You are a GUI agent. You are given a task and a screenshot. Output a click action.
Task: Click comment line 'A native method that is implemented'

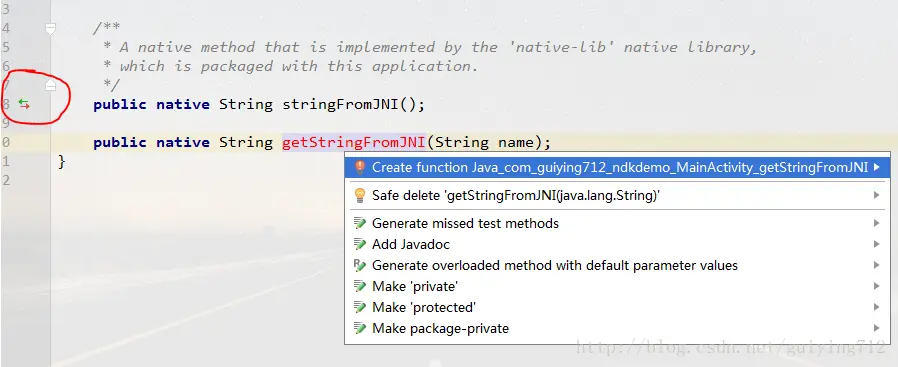click(277, 47)
